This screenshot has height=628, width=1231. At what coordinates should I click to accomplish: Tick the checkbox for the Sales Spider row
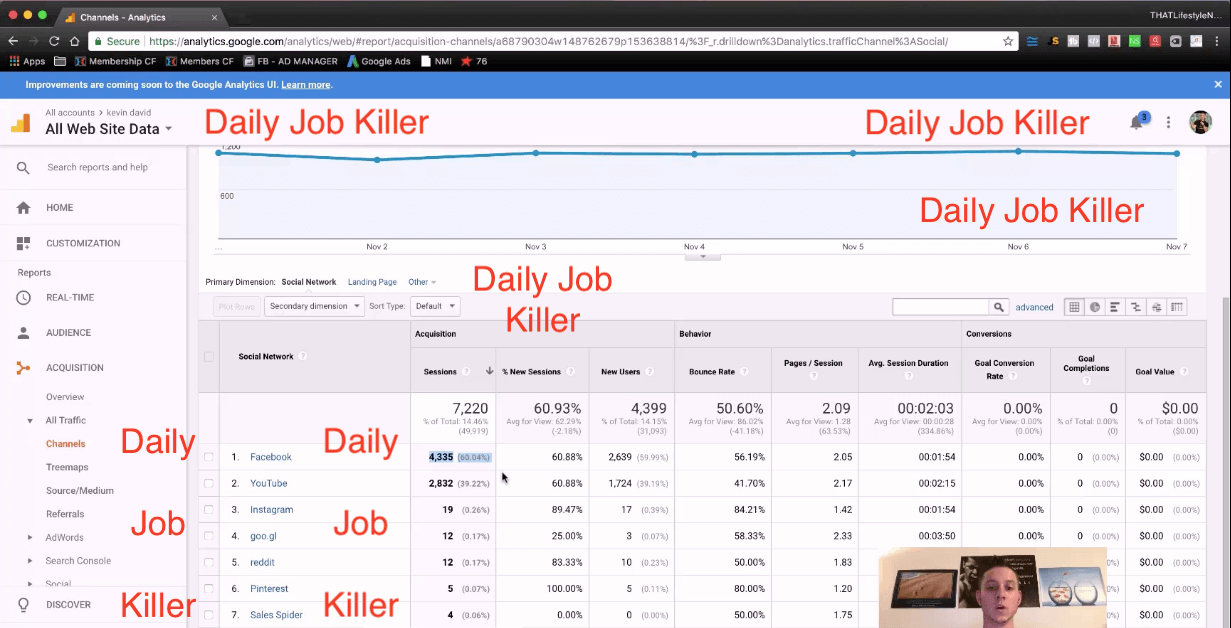tap(209, 615)
